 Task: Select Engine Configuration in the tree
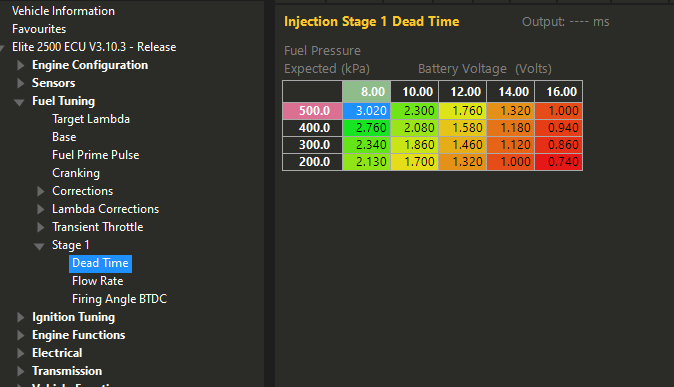coord(90,65)
